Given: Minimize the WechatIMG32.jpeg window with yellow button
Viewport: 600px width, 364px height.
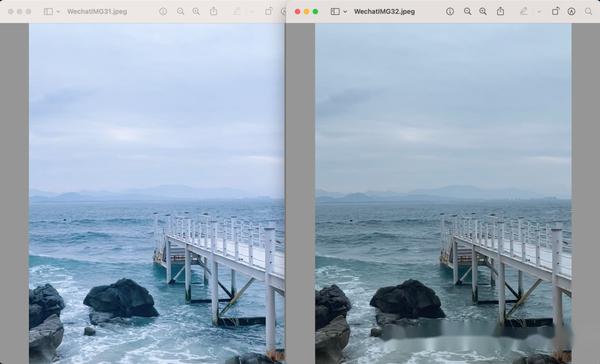Looking at the screenshot, I should 307,11.
